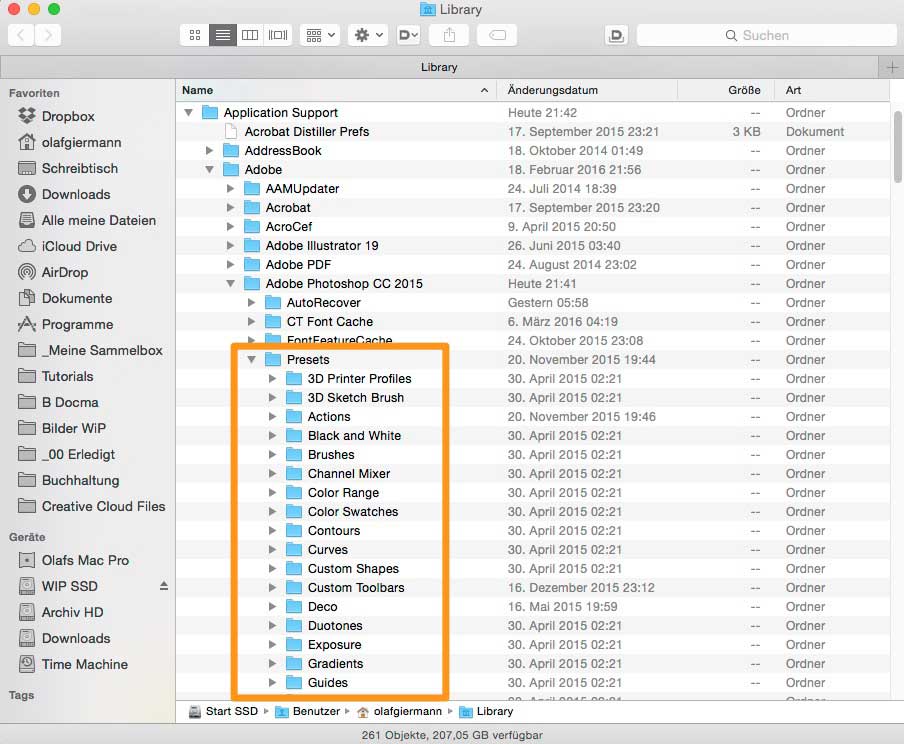Open Dropbox in Favoriten sidebar
The width and height of the screenshot is (904, 744).
point(68,116)
